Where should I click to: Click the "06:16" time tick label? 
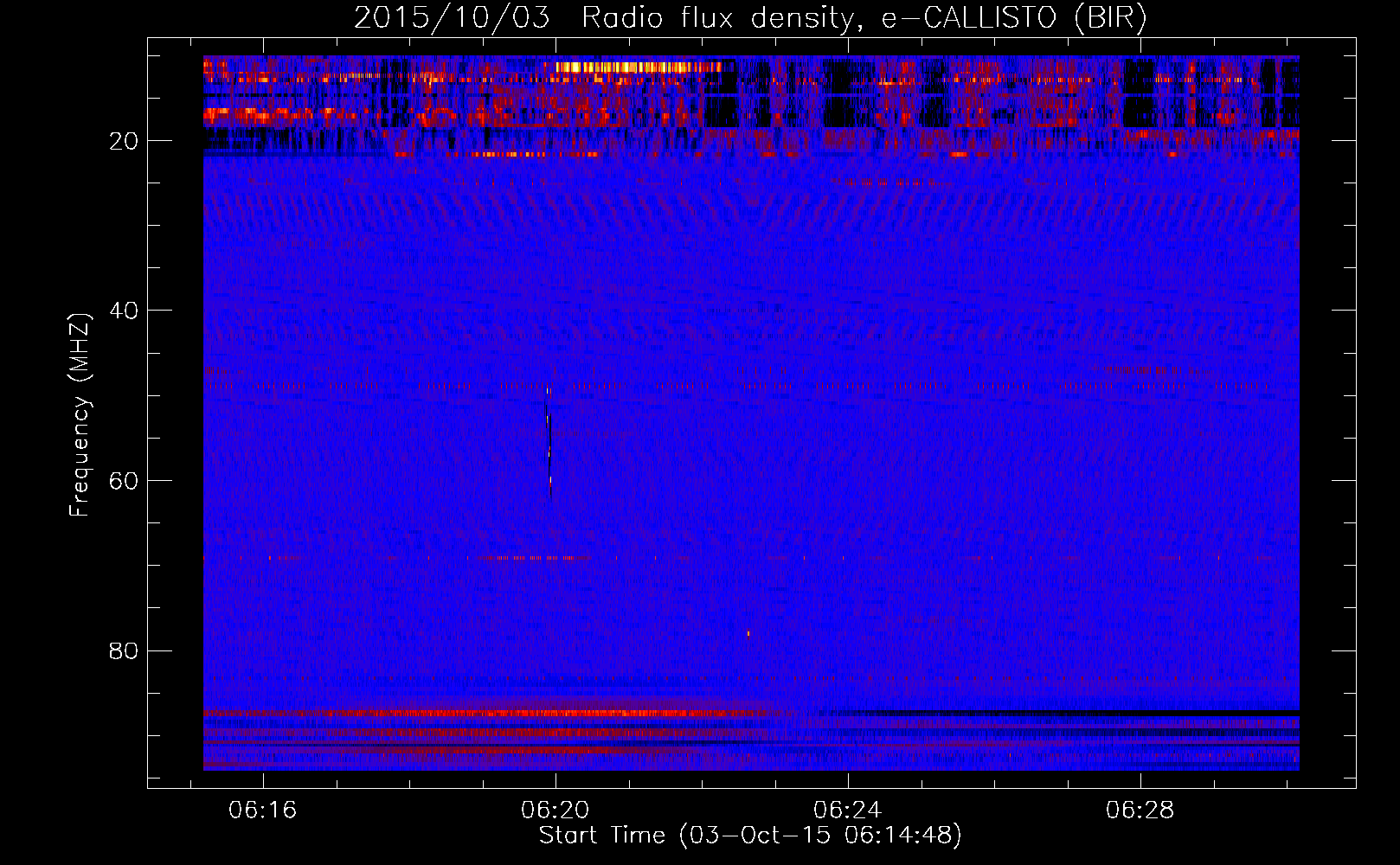(262, 810)
